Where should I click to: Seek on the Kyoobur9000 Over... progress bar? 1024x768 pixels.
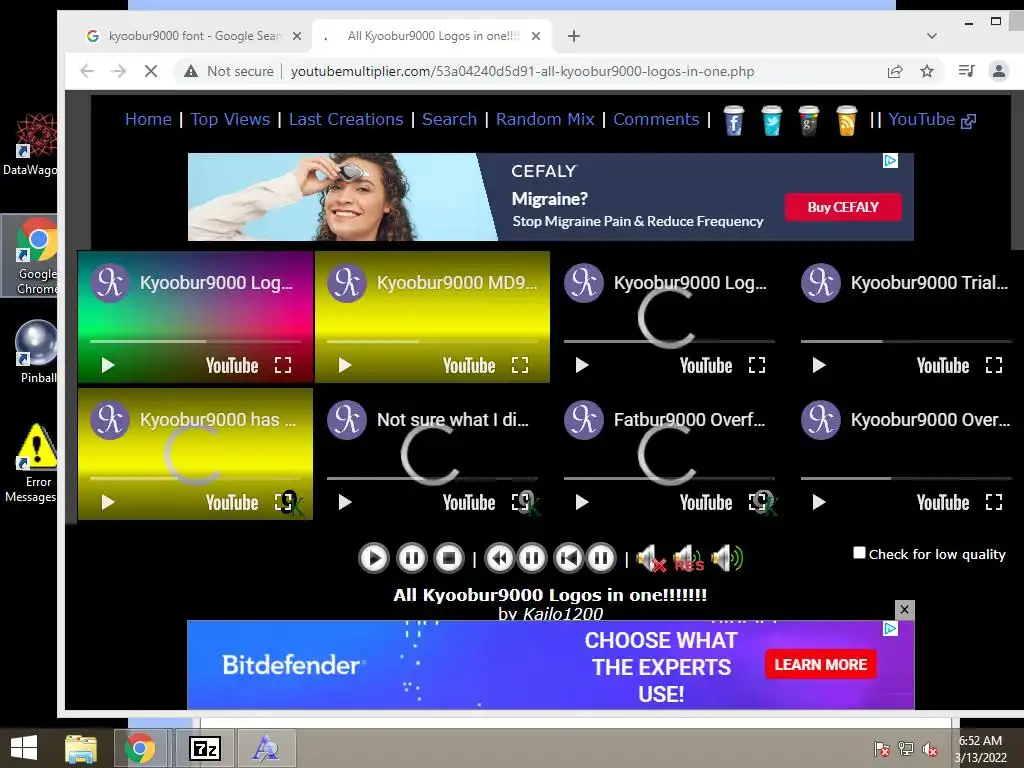pos(906,479)
